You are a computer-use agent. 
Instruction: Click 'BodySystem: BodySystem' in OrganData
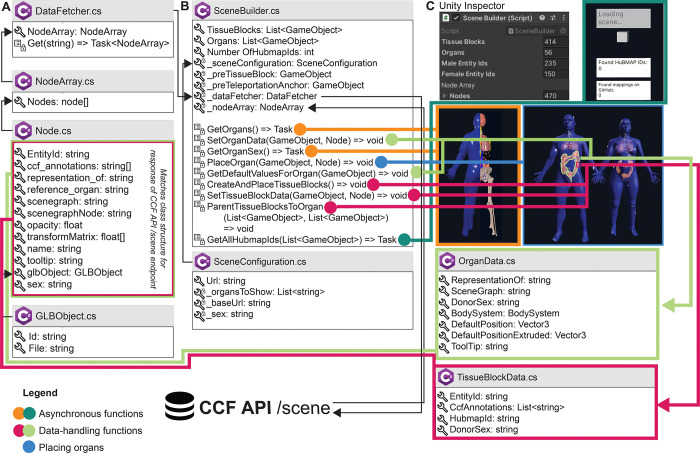coord(505,313)
